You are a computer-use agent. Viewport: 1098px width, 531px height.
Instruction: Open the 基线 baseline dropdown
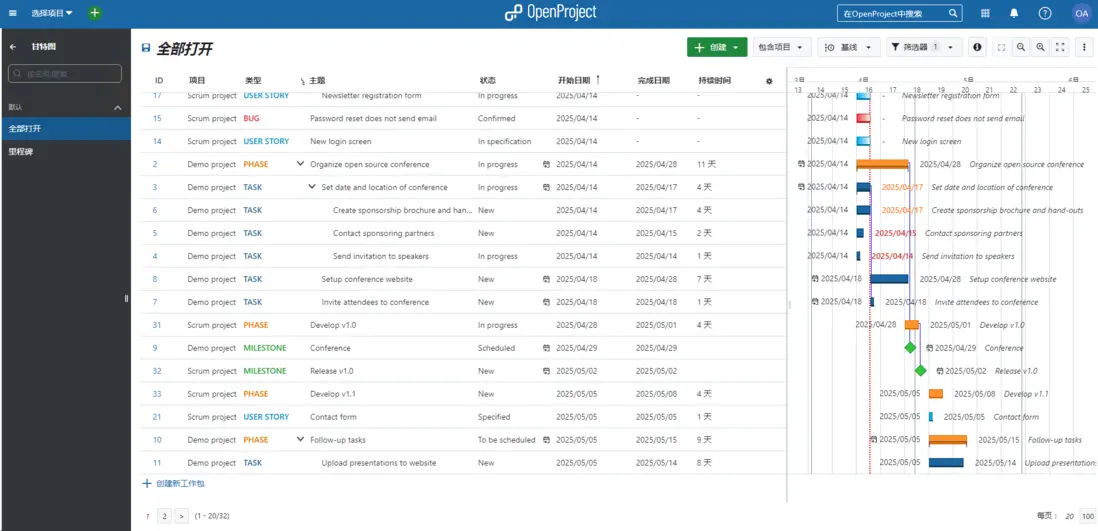tap(850, 47)
